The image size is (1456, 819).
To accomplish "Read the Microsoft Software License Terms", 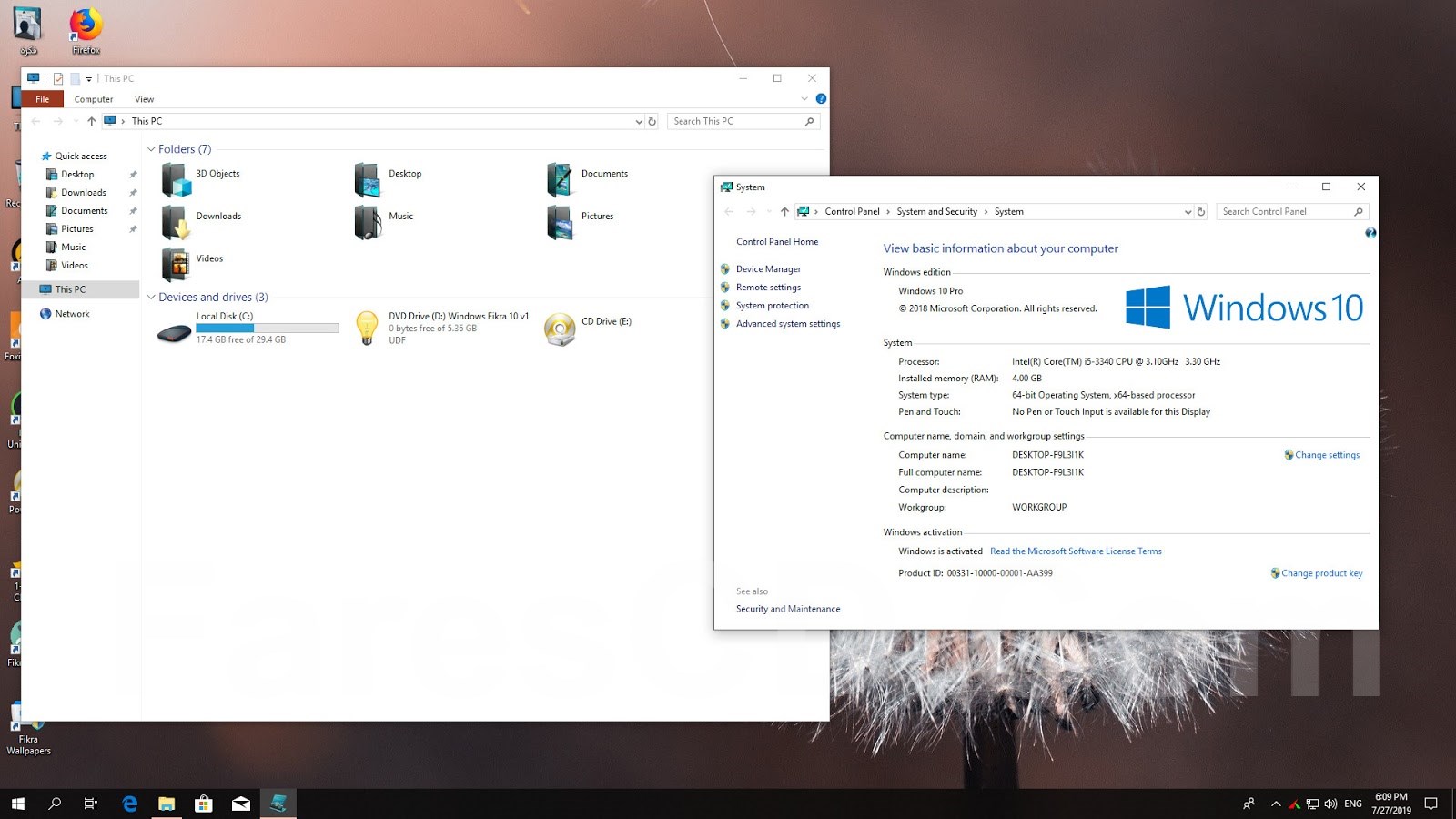I will (x=1076, y=551).
